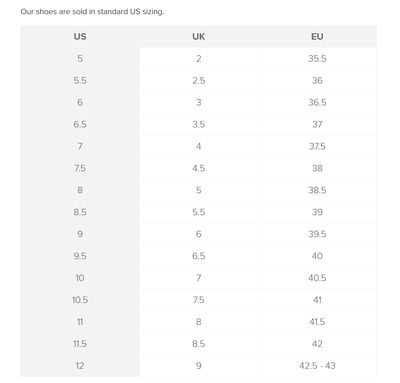
Task: Select US size 10.5 cell
Action: pos(80,300)
